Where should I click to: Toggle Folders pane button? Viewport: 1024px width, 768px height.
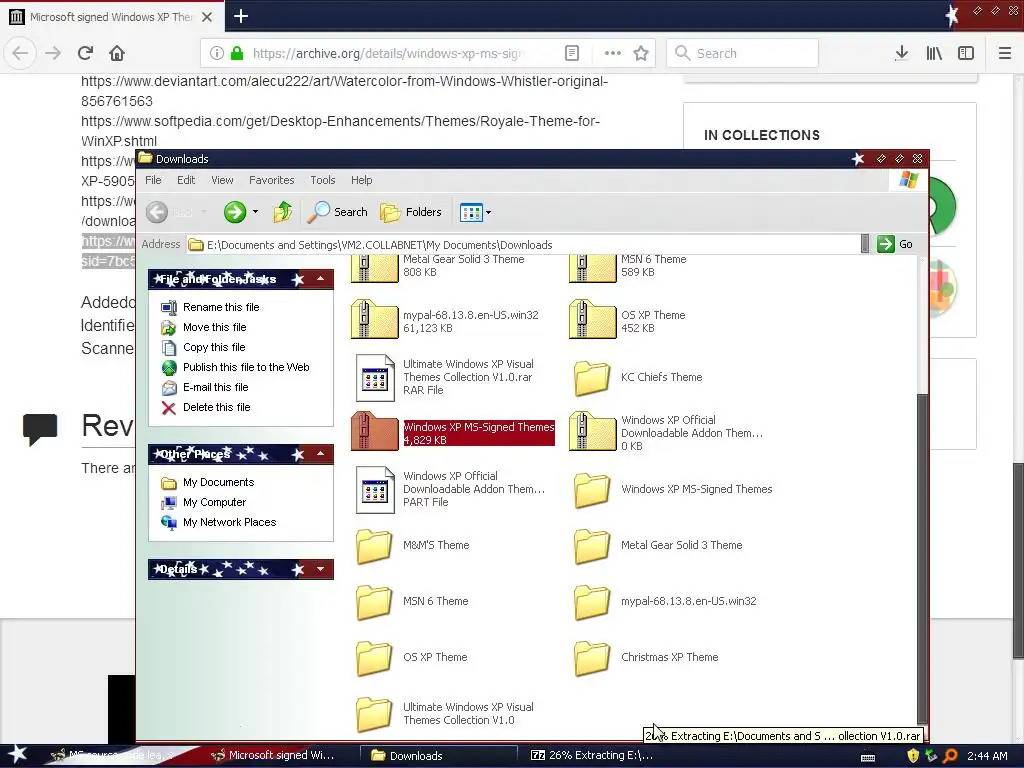(x=411, y=212)
